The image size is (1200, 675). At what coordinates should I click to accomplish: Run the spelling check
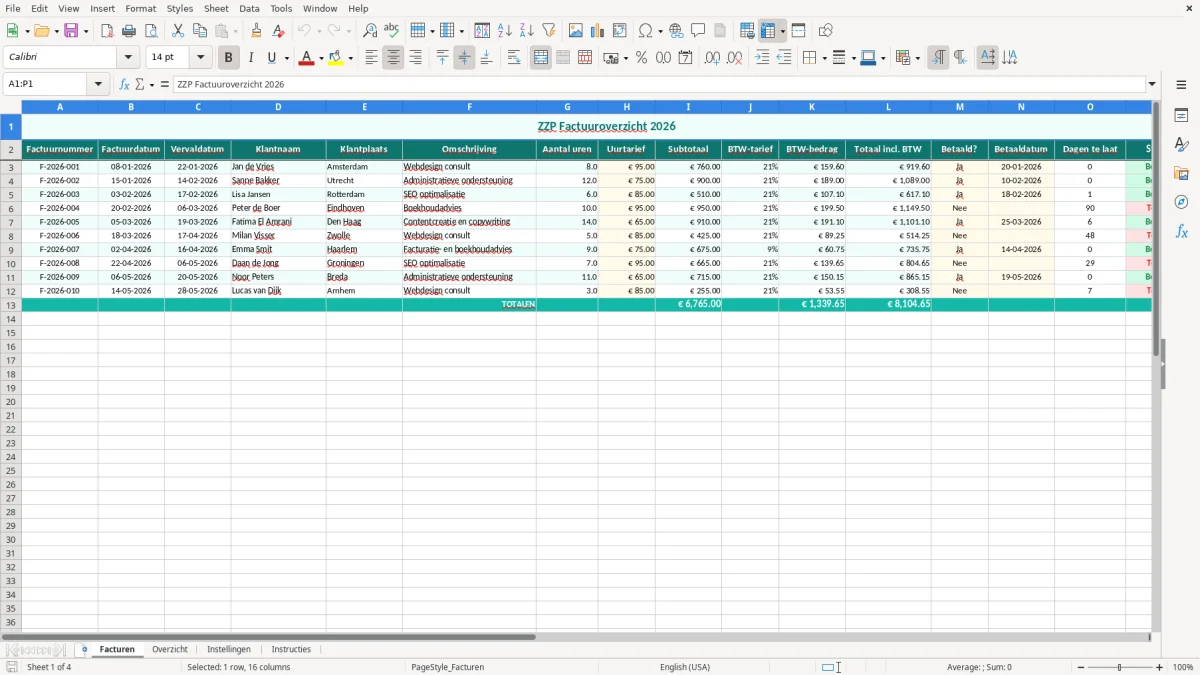point(392,31)
